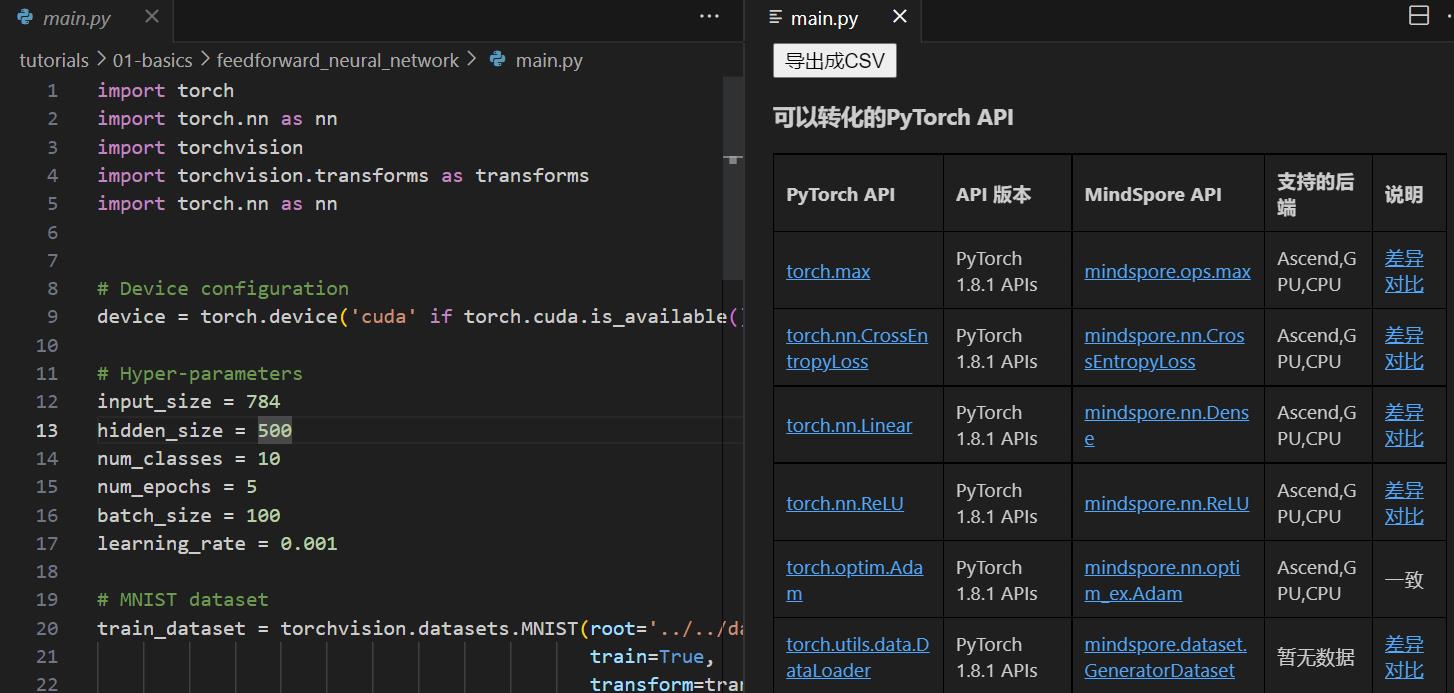This screenshot has width=1454, height=693.
Task: Open 差异对比 link in the torch.nn.Linear row
Action: (1404, 425)
